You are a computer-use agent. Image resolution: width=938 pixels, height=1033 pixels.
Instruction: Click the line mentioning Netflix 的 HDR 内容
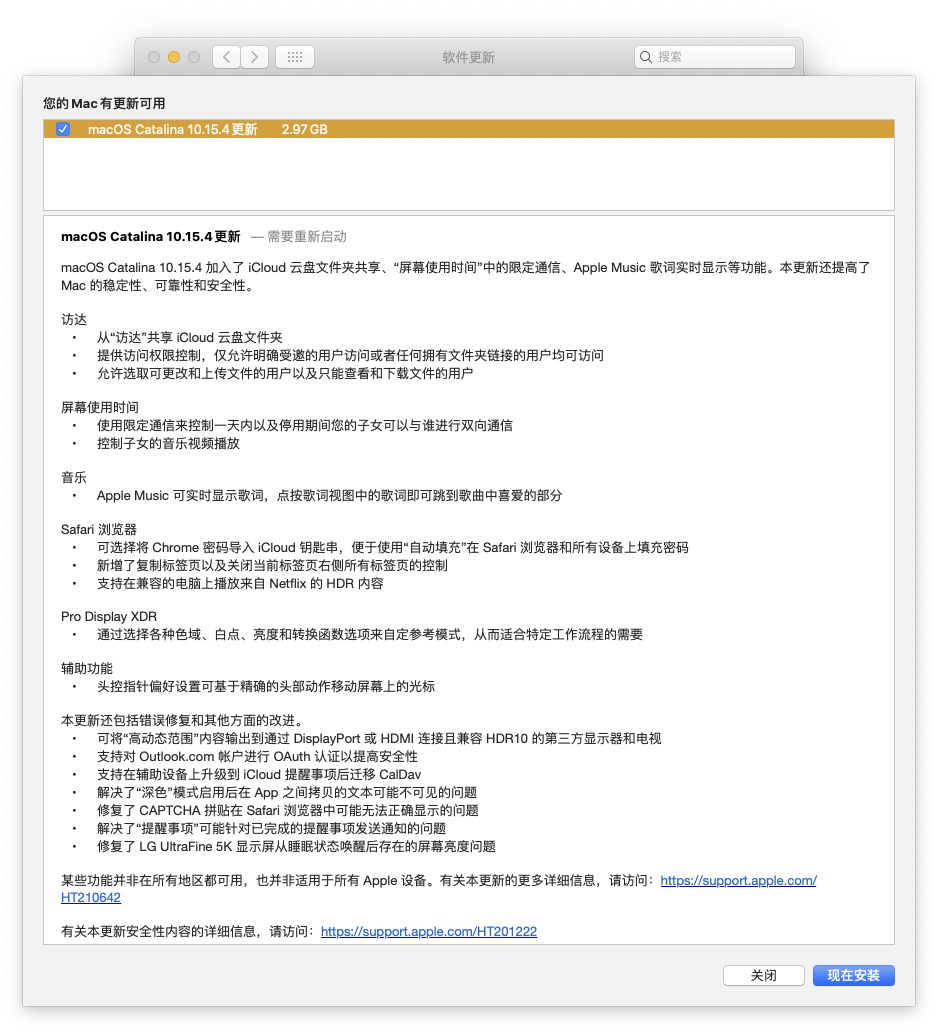point(240,583)
